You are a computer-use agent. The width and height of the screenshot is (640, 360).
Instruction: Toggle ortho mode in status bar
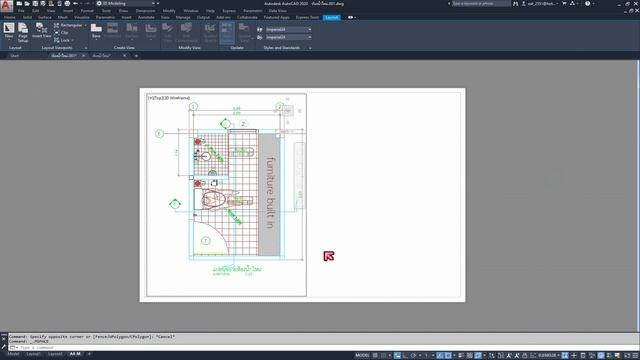[405, 356]
